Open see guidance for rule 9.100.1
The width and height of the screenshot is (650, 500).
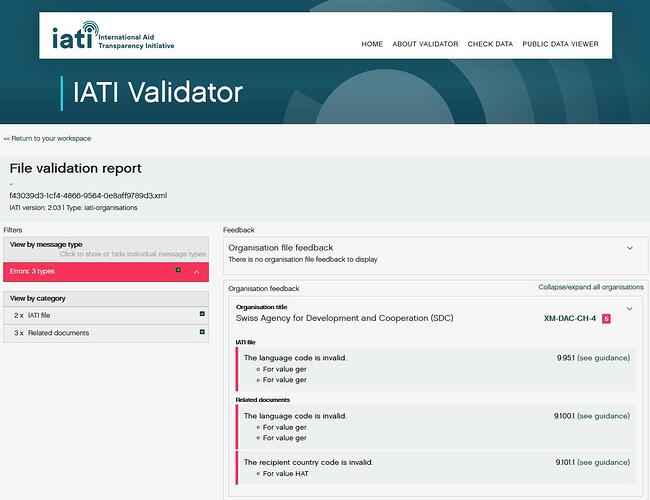coord(603,416)
